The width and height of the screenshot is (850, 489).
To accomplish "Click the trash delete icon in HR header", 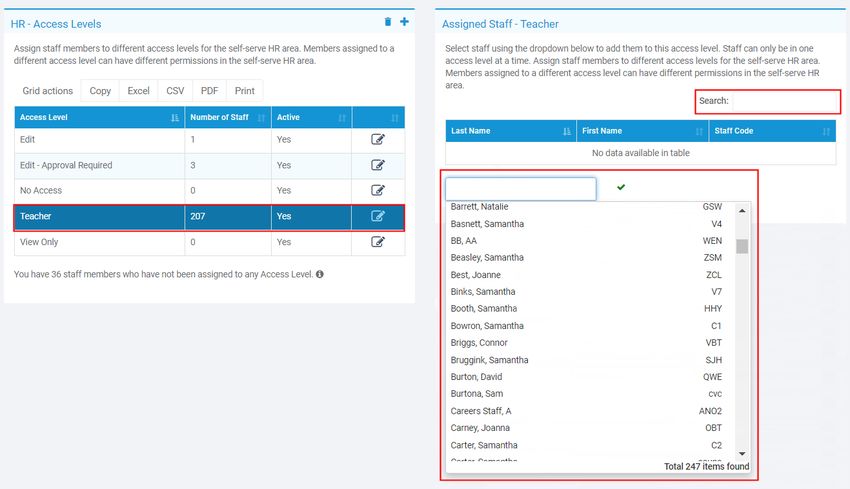I will [x=388, y=22].
